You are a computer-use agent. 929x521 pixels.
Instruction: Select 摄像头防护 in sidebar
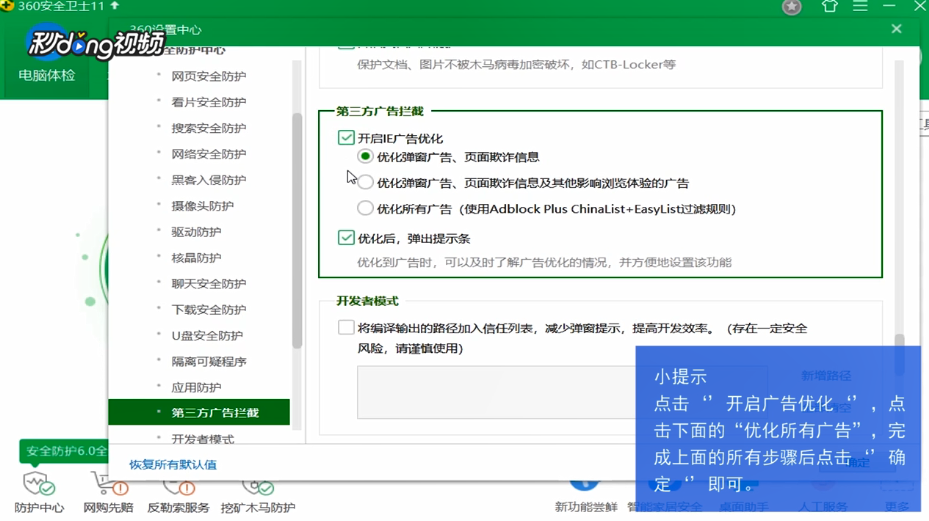point(203,206)
